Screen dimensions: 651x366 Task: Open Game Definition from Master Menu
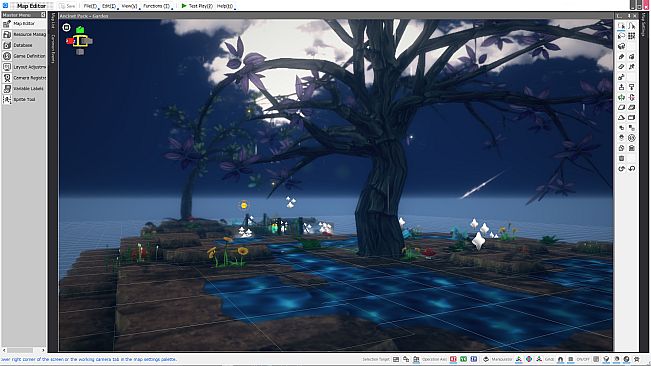[x=24, y=56]
